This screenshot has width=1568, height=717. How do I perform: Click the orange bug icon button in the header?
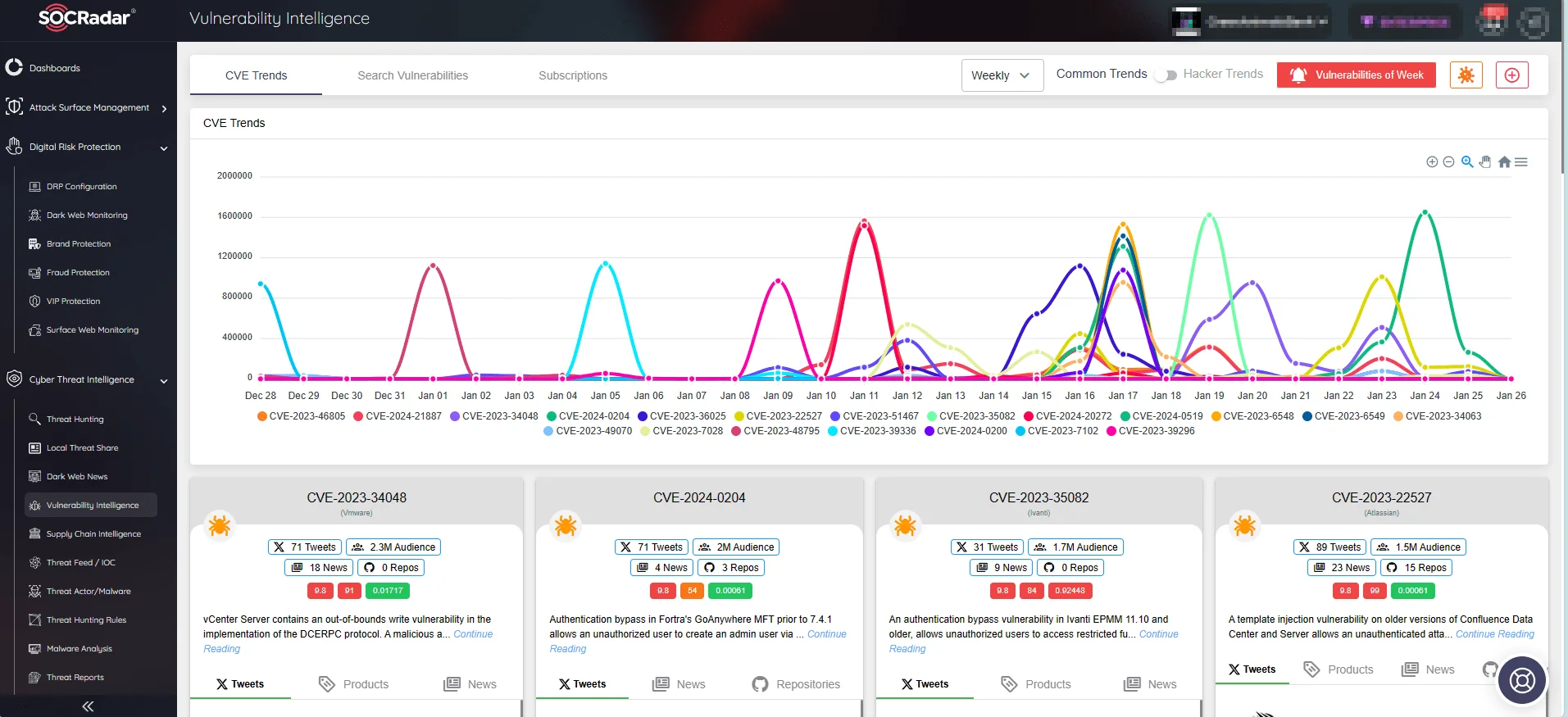point(1466,75)
